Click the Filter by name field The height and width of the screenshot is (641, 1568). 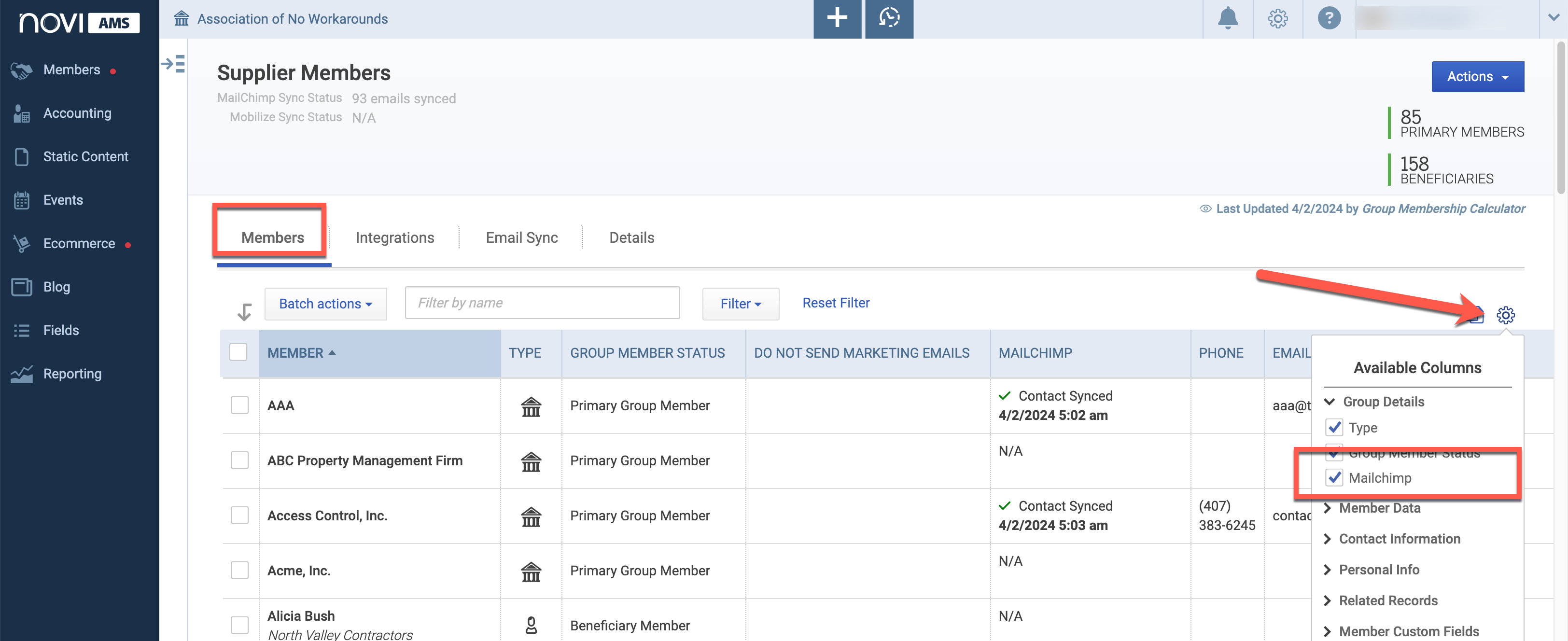[x=542, y=303]
